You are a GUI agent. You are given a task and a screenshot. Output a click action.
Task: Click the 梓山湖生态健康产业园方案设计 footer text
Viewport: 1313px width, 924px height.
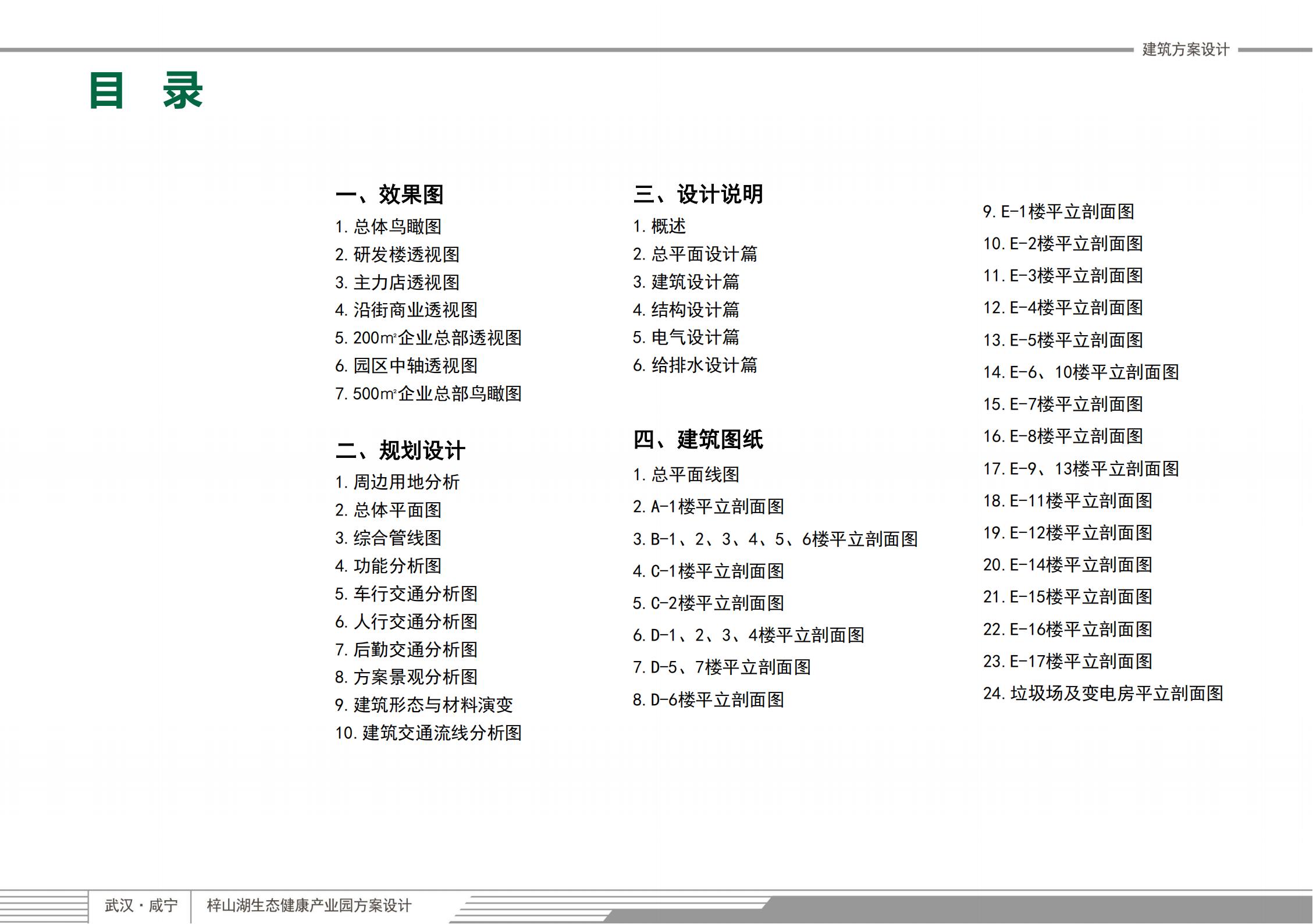coord(309,905)
